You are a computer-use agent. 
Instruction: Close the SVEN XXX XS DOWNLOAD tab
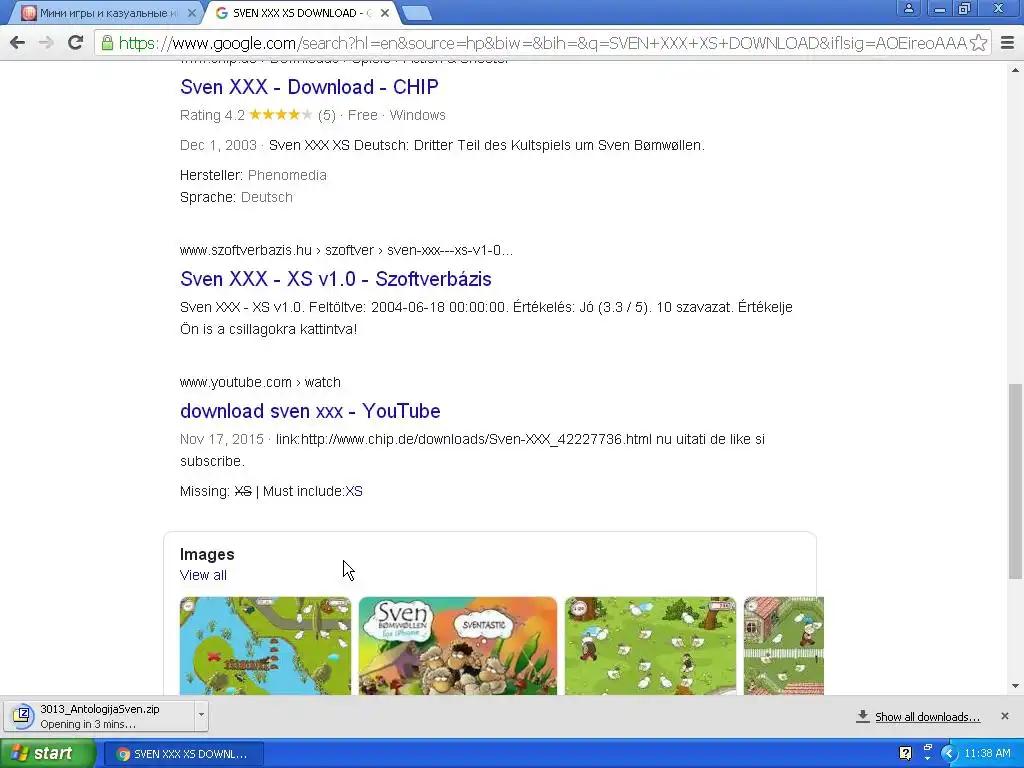385,12
